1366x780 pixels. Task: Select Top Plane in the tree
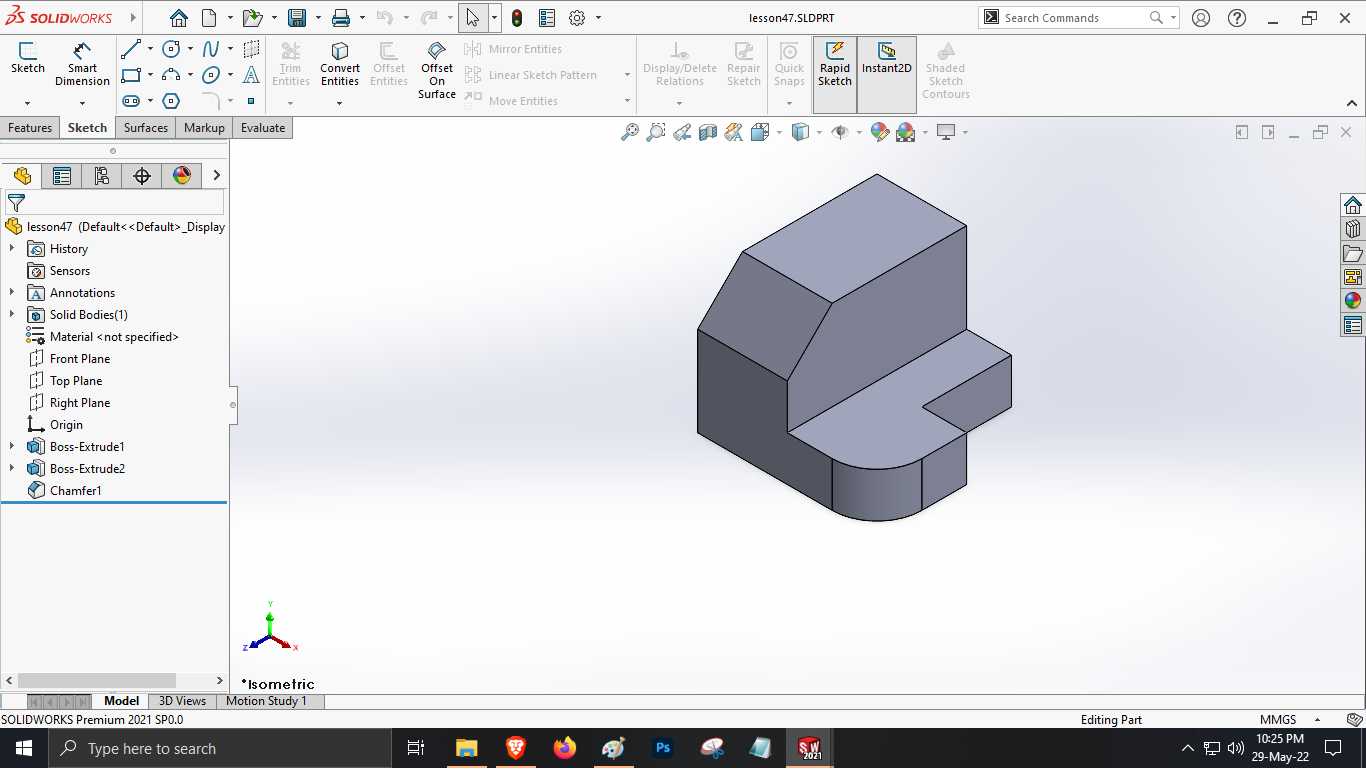click(76, 381)
